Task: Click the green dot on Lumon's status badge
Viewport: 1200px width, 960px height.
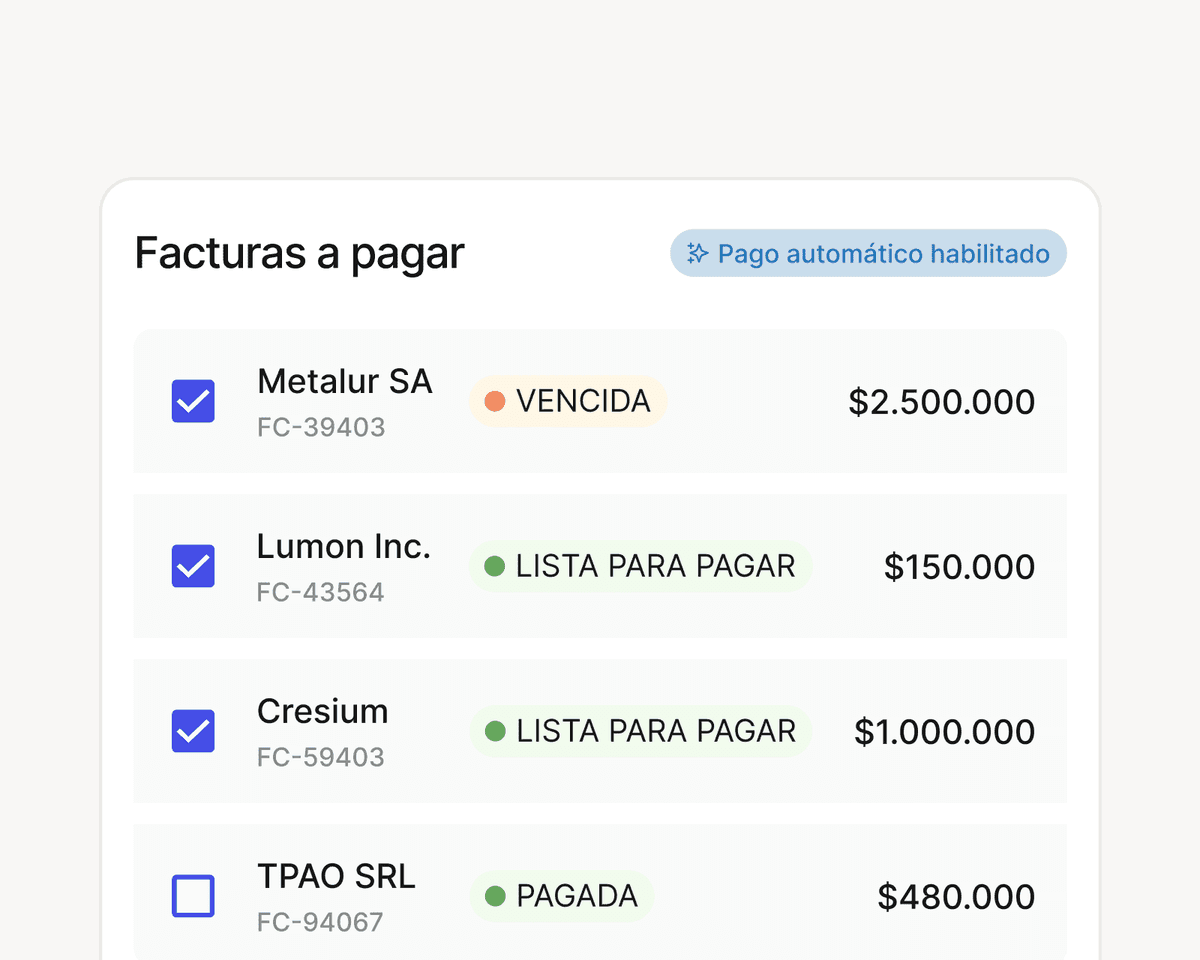Action: 496,566
